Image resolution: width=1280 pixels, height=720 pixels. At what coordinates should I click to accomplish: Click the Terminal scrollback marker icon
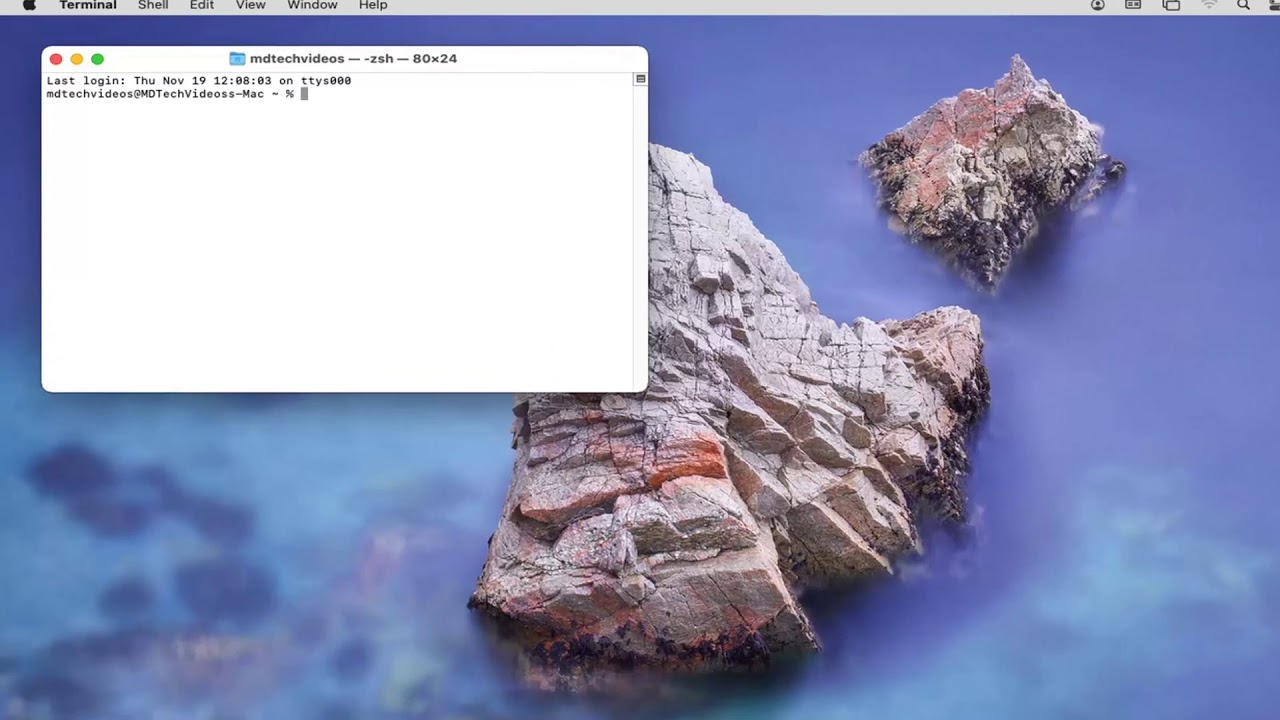(641, 79)
